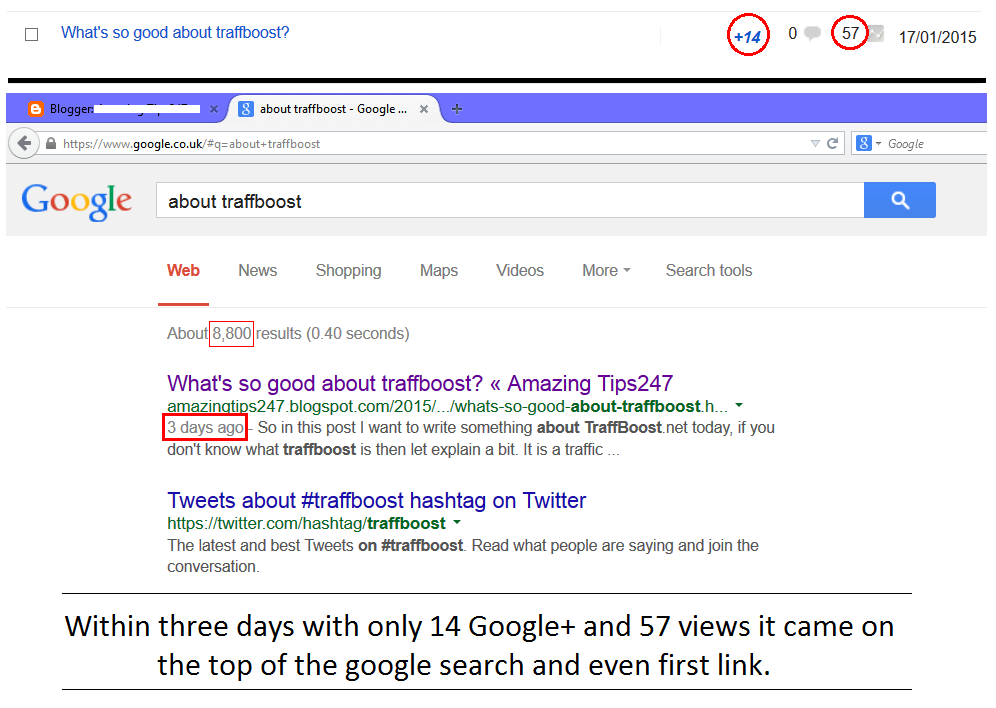Select the Web results tab
Screen dimensions: 996x708
click(184, 271)
